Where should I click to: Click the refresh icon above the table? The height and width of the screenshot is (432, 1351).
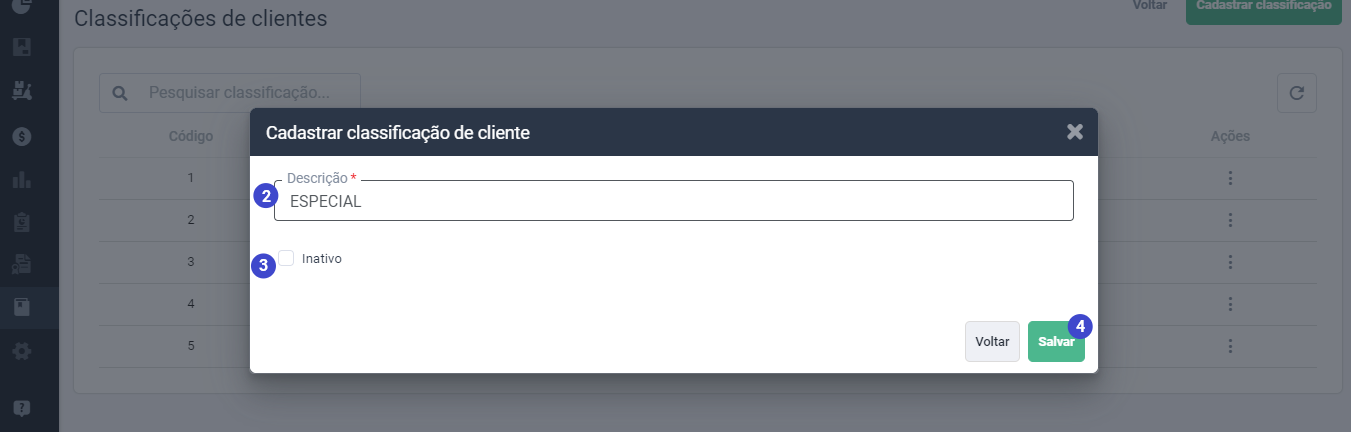(x=1297, y=93)
